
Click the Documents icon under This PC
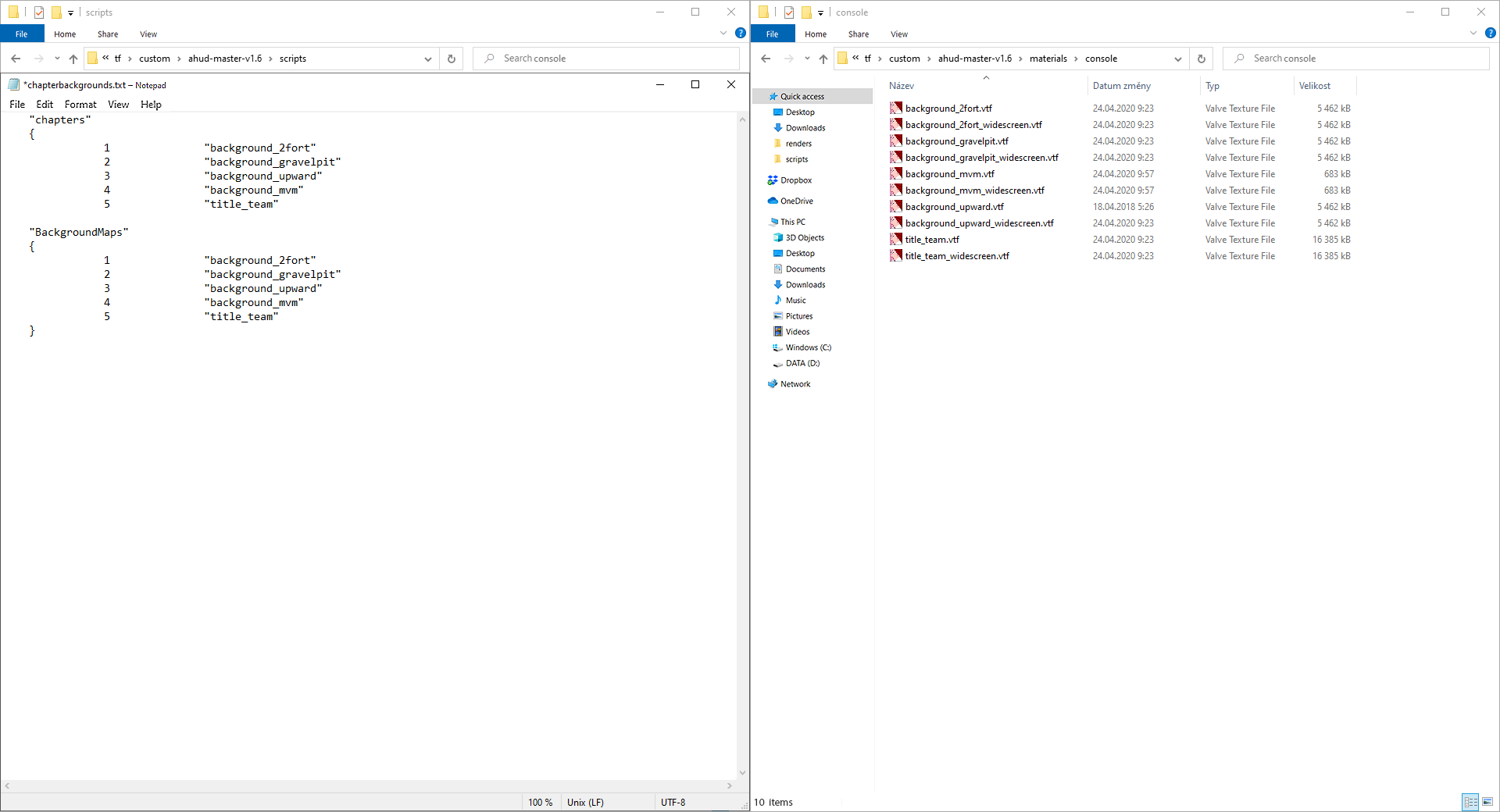tap(778, 269)
